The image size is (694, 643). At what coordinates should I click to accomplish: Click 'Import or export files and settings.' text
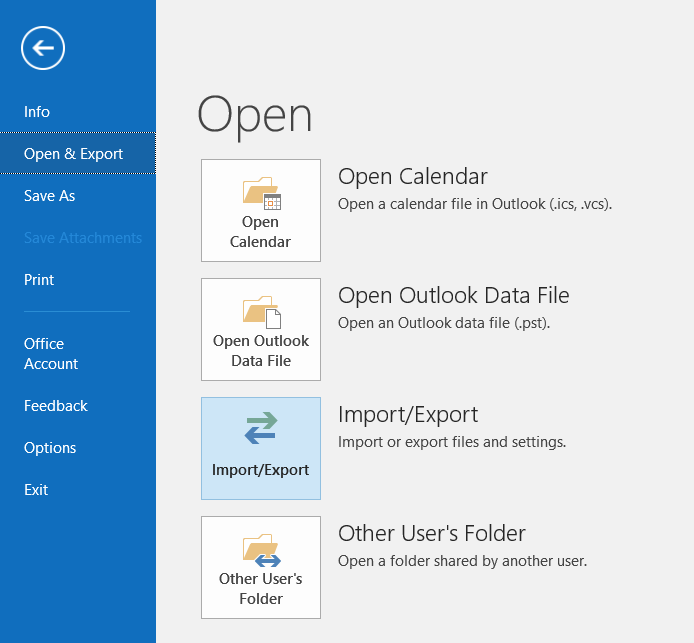click(x=452, y=442)
